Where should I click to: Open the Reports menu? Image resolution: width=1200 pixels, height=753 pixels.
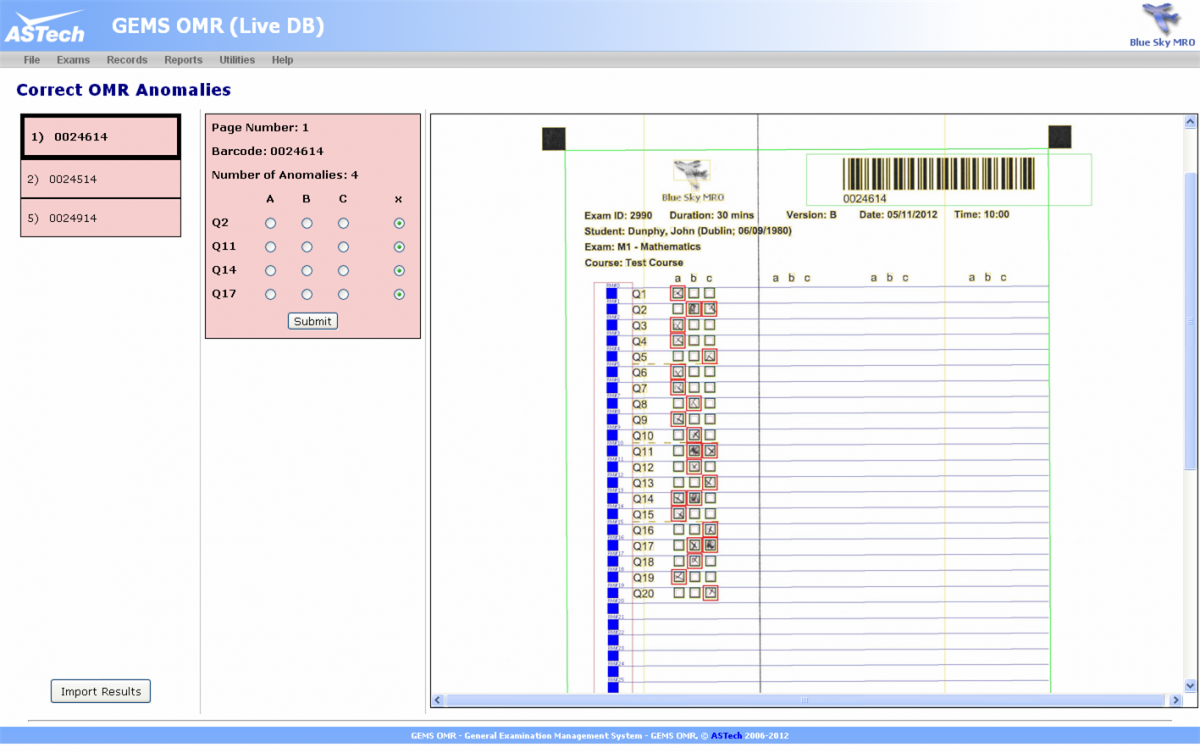(183, 60)
